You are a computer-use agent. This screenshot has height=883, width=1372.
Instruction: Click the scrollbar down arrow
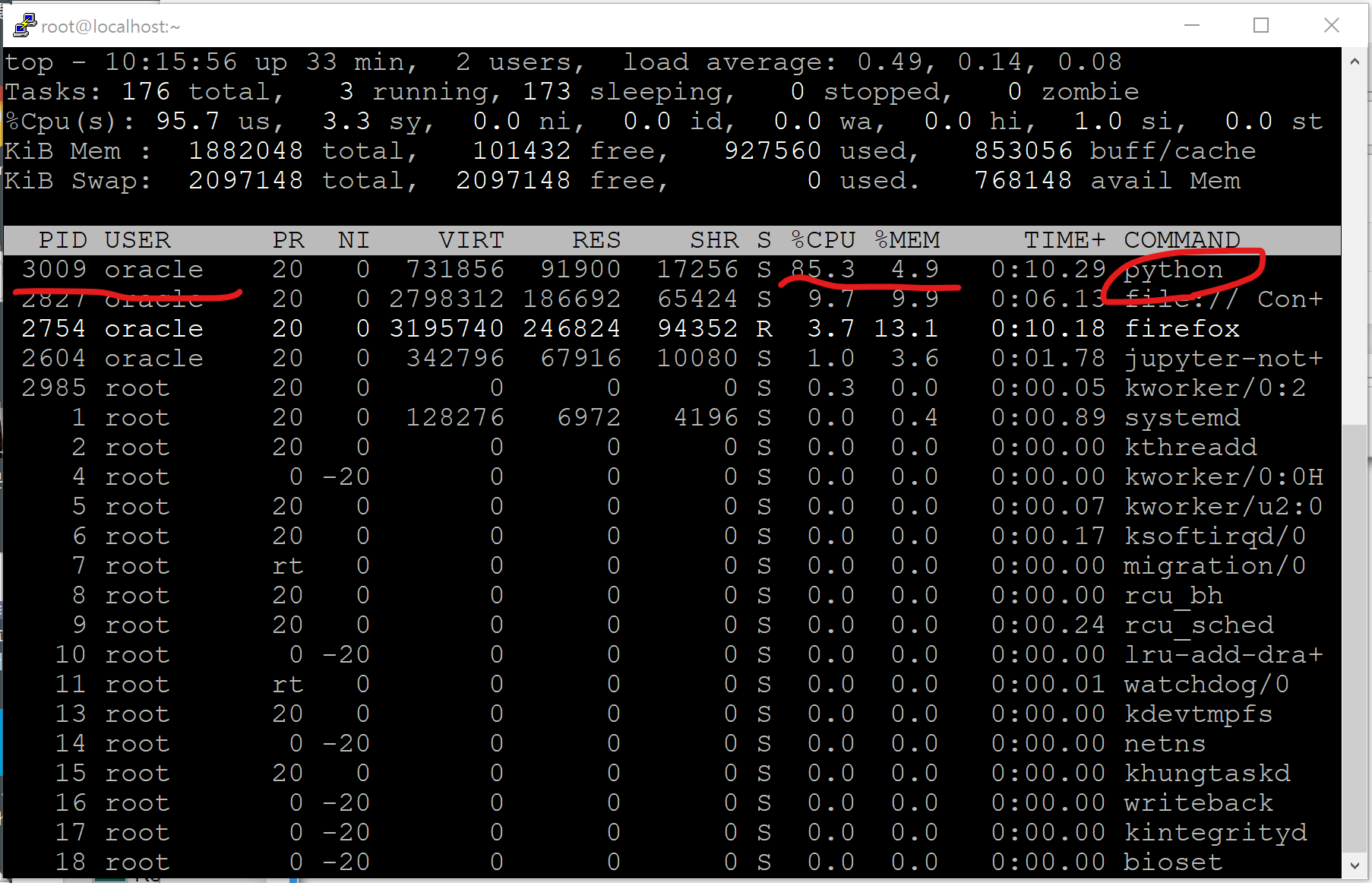pos(1355,865)
